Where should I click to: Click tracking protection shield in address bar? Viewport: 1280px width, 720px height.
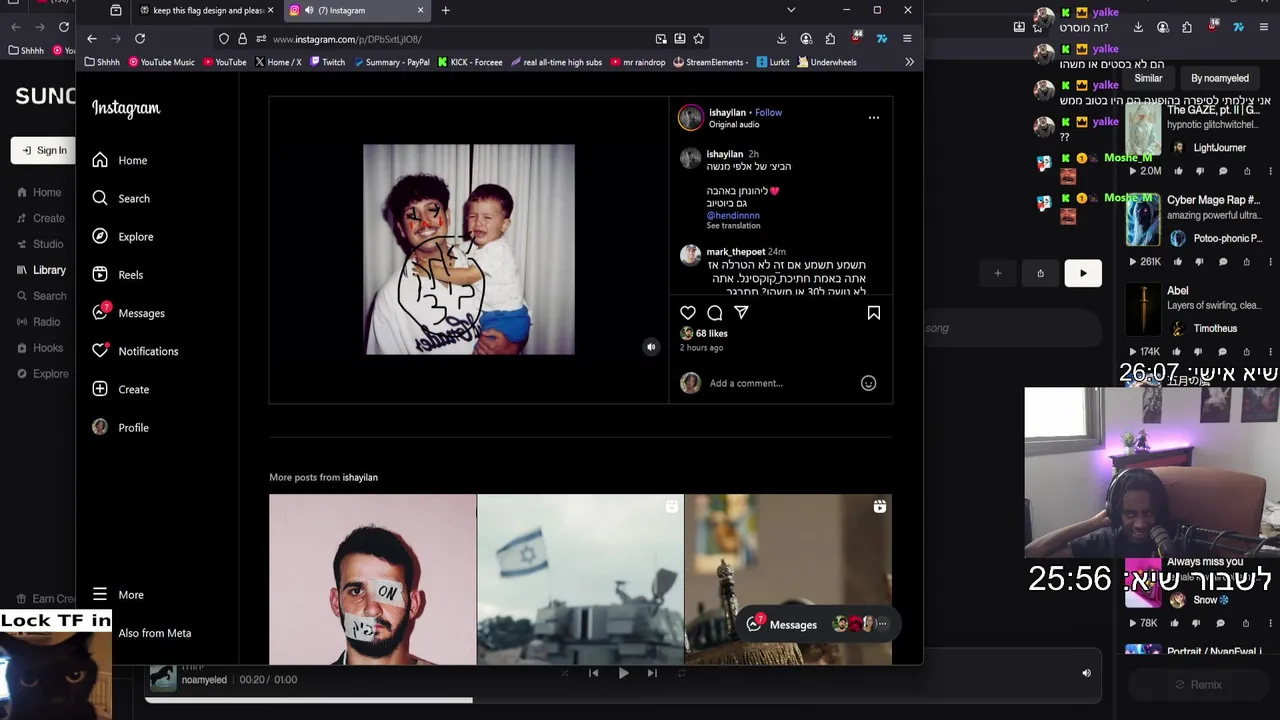[224, 39]
